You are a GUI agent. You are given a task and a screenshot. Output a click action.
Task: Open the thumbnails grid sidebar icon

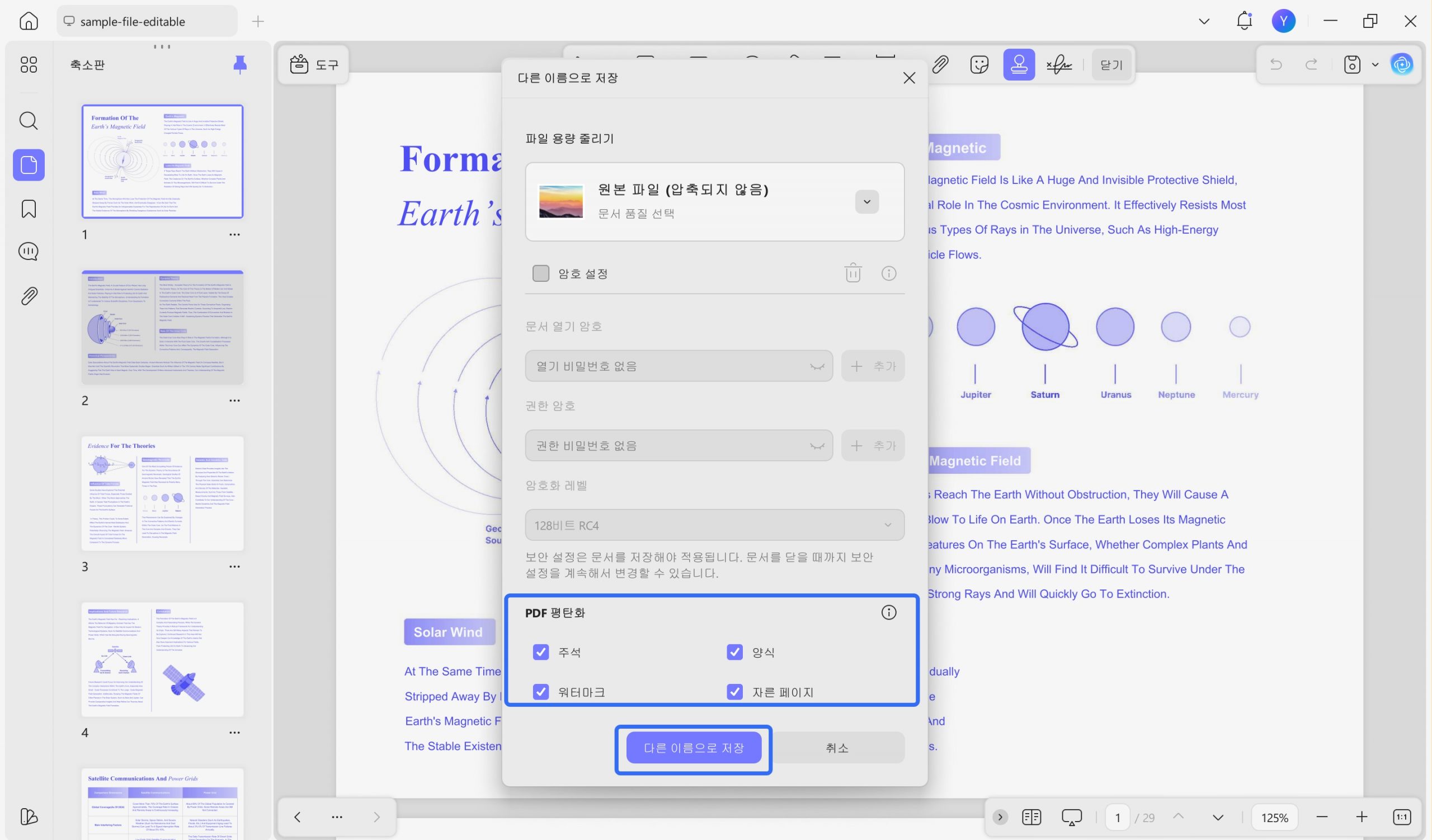tap(29, 64)
